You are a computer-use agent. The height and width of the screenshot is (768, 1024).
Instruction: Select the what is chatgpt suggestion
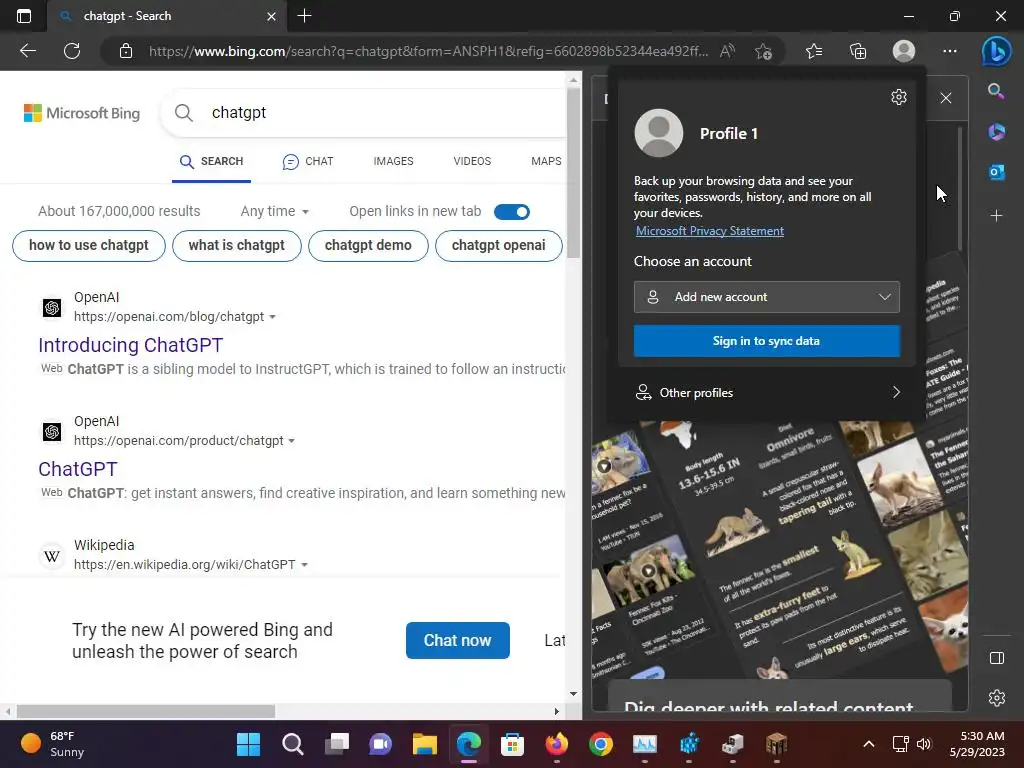(236, 246)
